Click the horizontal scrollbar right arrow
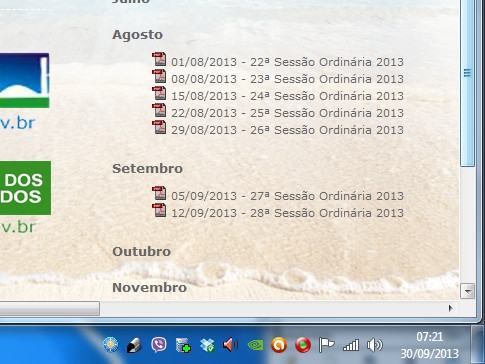Image resolution: width=485 pixels, height=364 pixels. [451, 308]
